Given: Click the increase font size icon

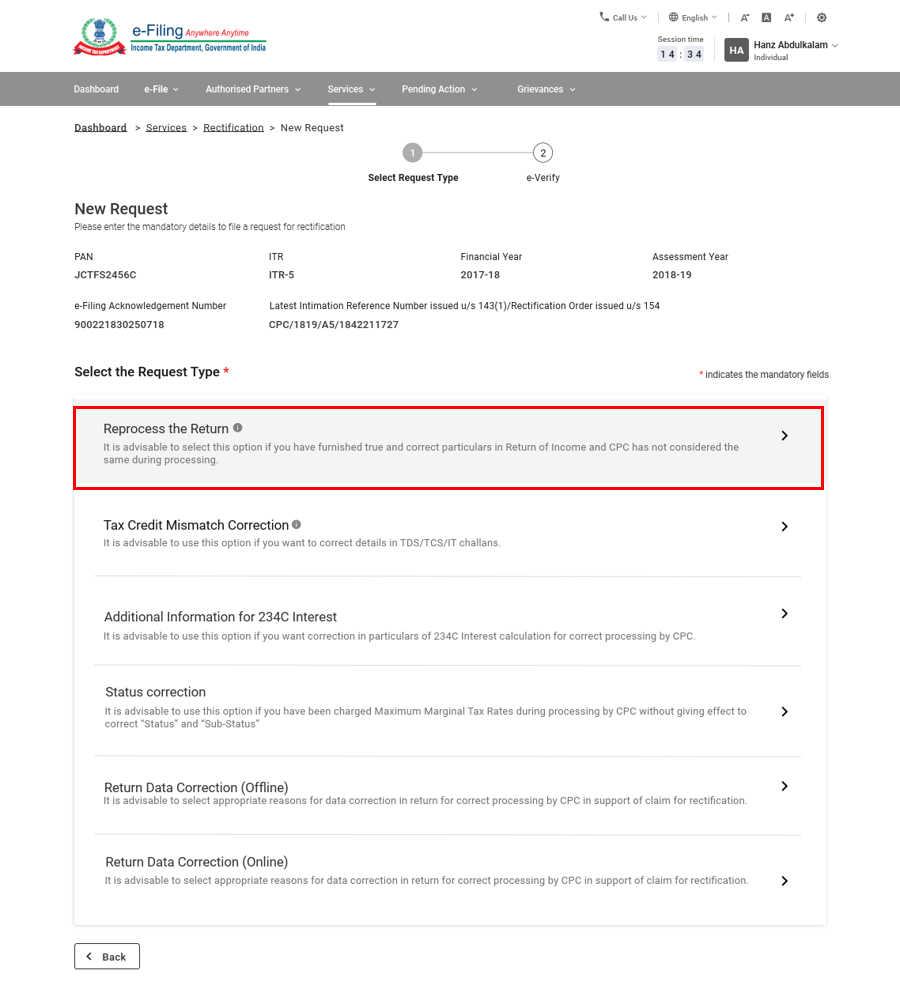Looking at the screenshot, I should tap(790, 17).
